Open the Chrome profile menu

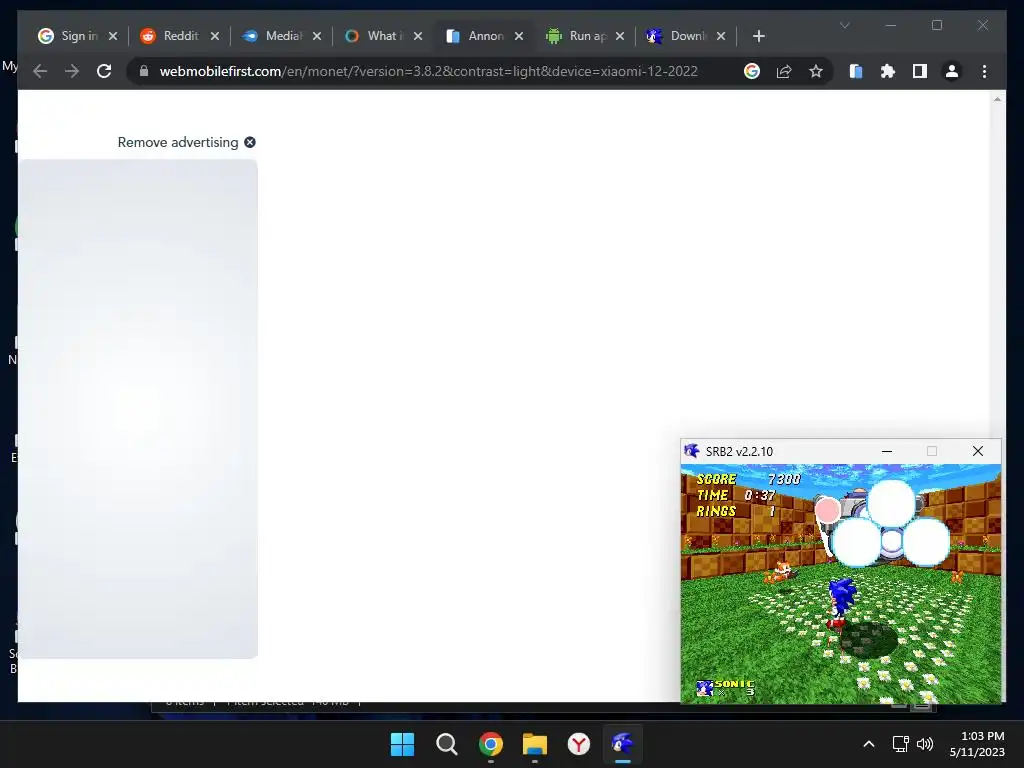click(952, 71)
